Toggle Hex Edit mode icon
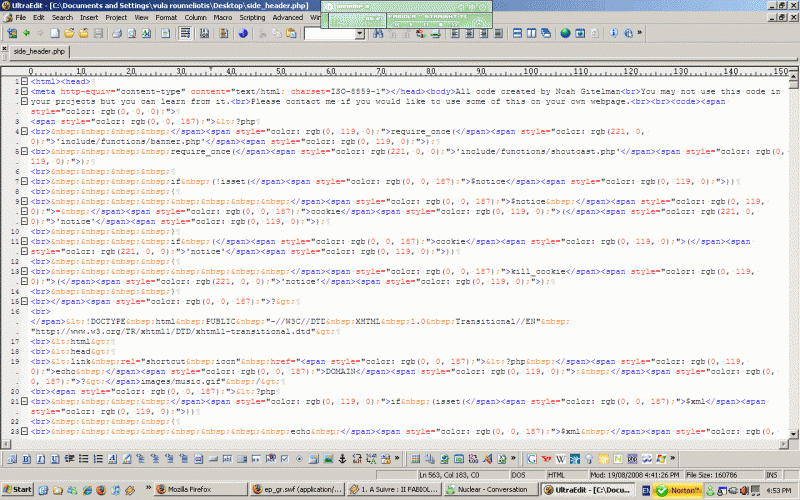 coord(205,33)
